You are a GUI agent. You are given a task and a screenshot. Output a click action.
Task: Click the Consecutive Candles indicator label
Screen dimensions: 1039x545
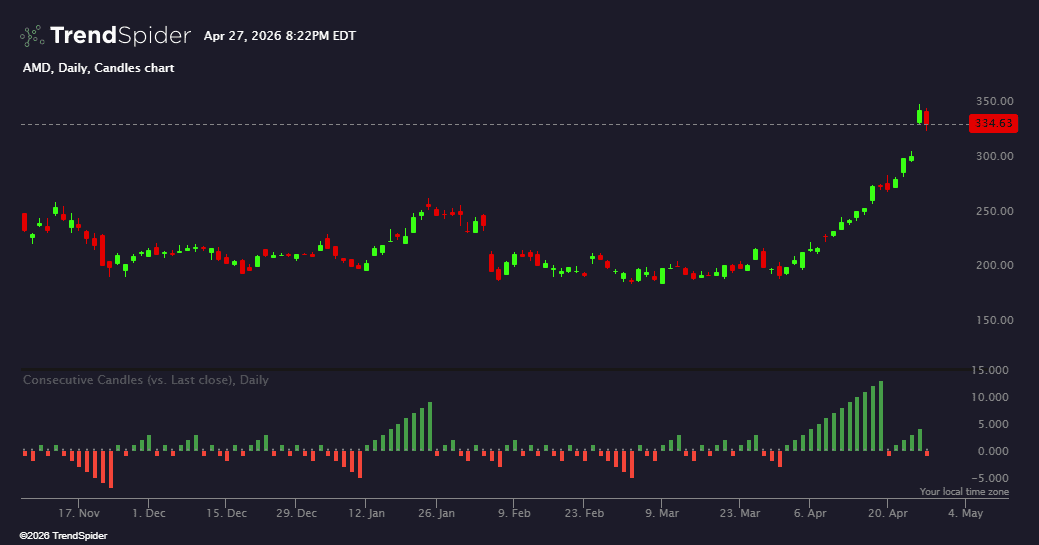click(146, 380)
